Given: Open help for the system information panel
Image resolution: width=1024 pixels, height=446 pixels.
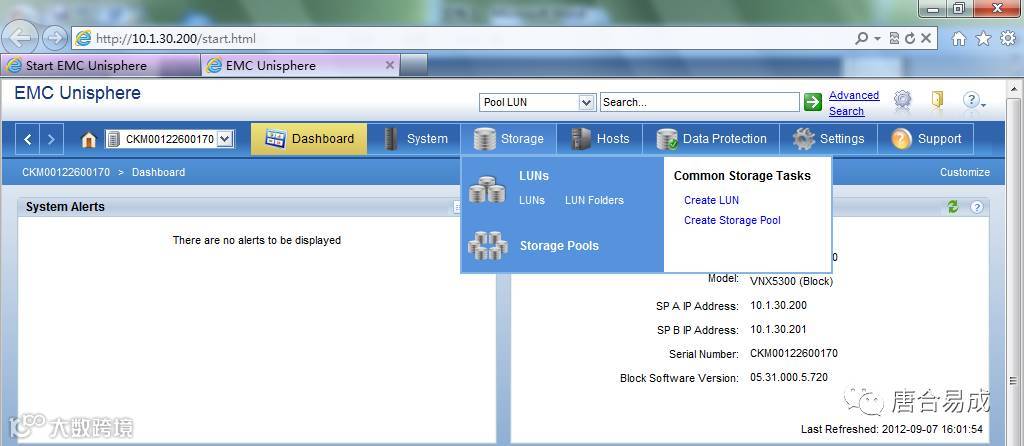Looking at the screenshot, I should coord(976,207).
